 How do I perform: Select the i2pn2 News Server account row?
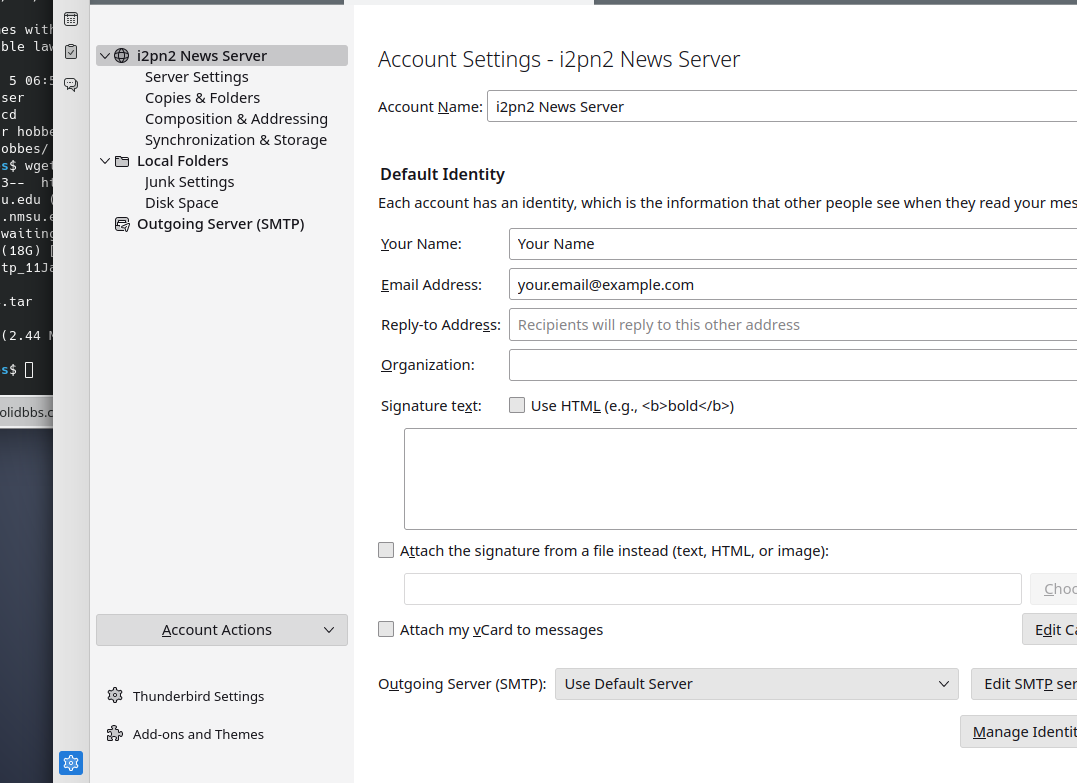click(x=222, y=56)
